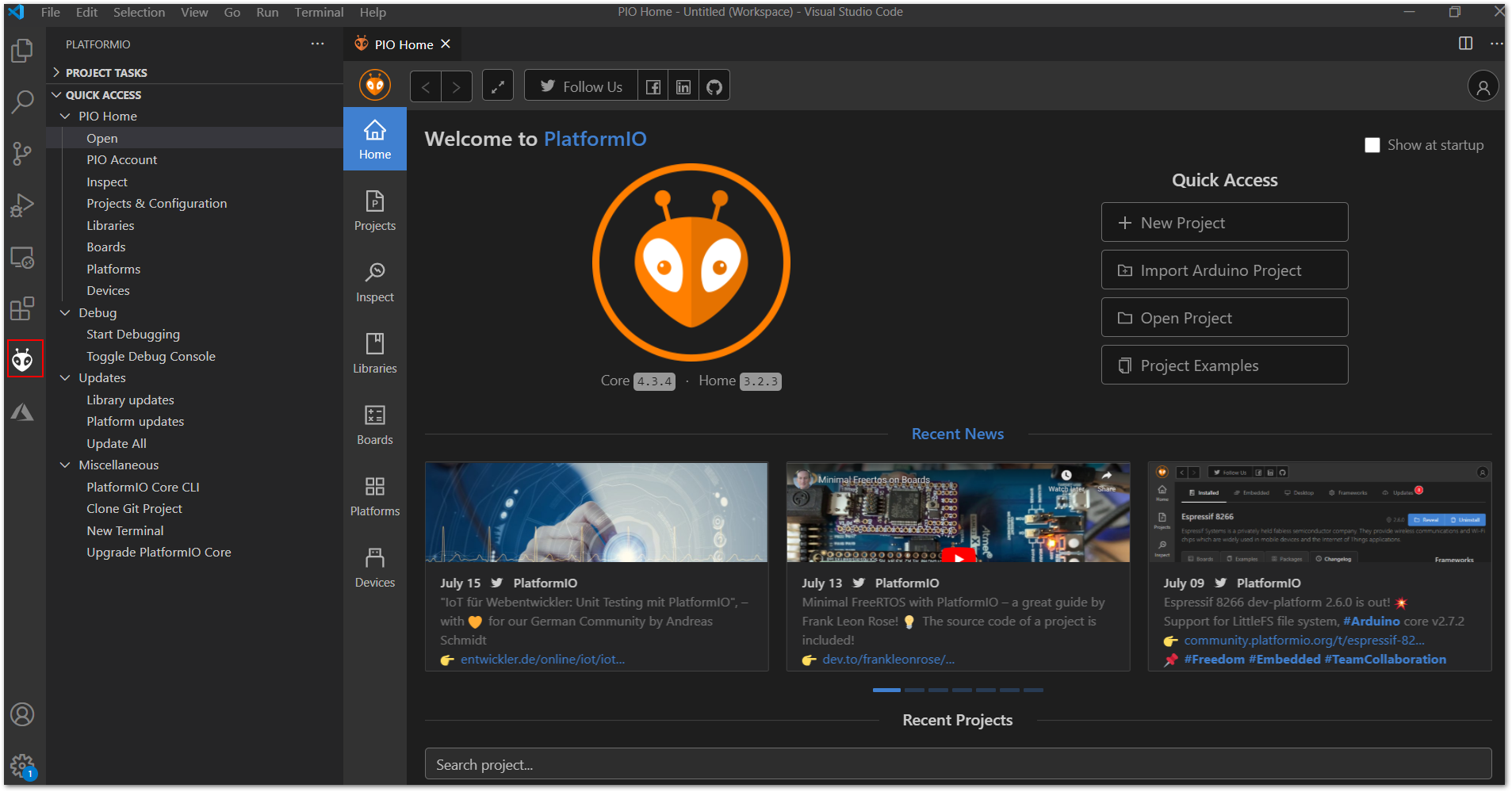This screenshot has height=792, width=1512.
Task: Open the Extensions view icon
Action: coord(22,308)
